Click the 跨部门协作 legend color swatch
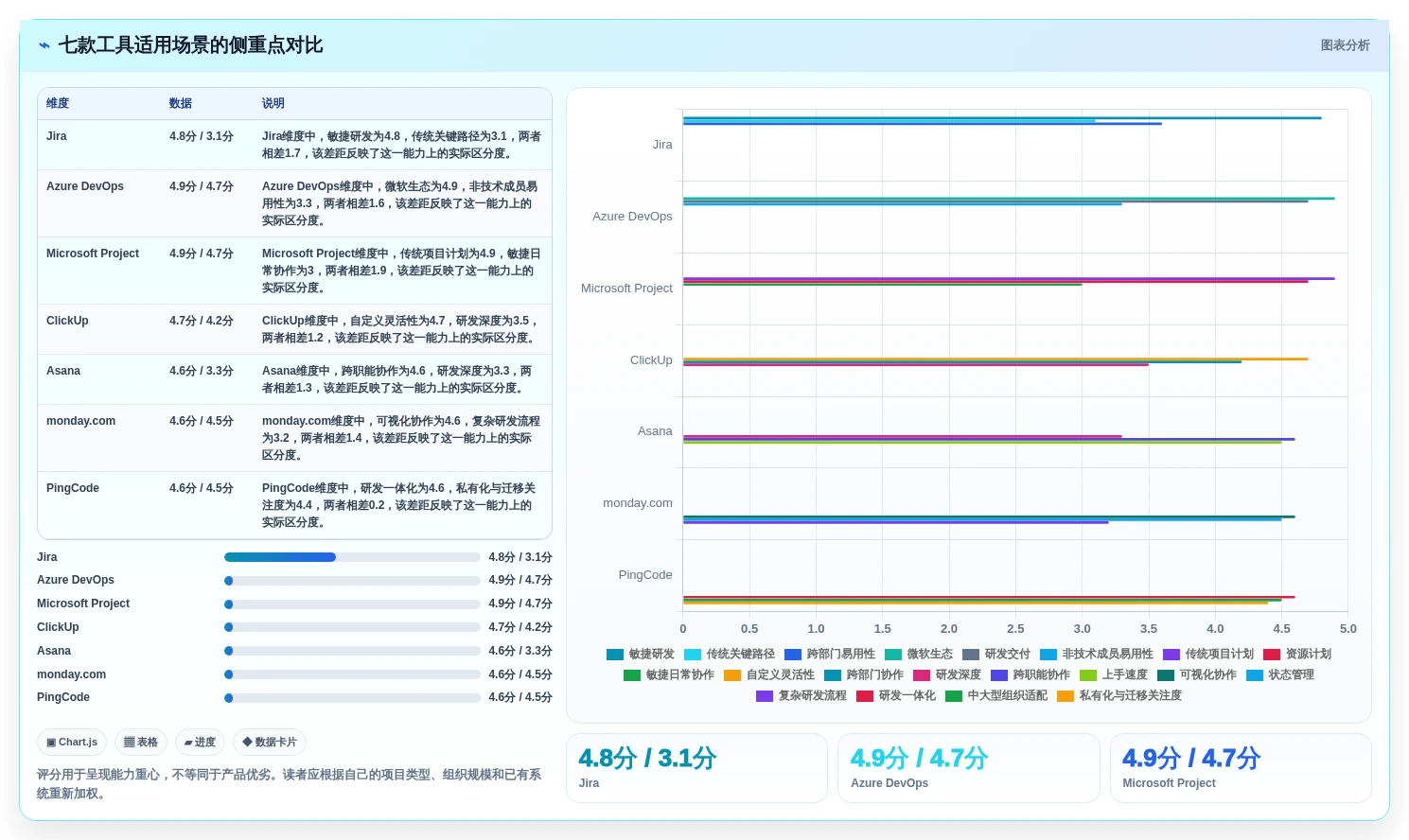The image size is (1409, 840). pyautogui.click(x=833, y=675)
